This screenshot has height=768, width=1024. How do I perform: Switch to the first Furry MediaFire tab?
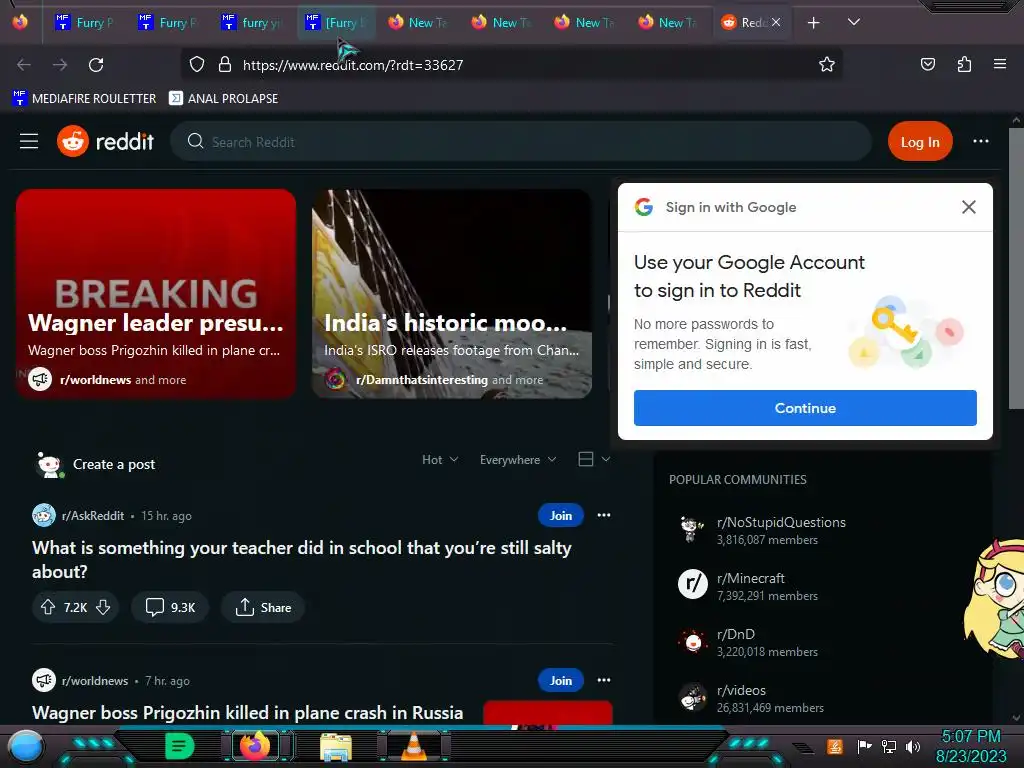click(86, 23)
